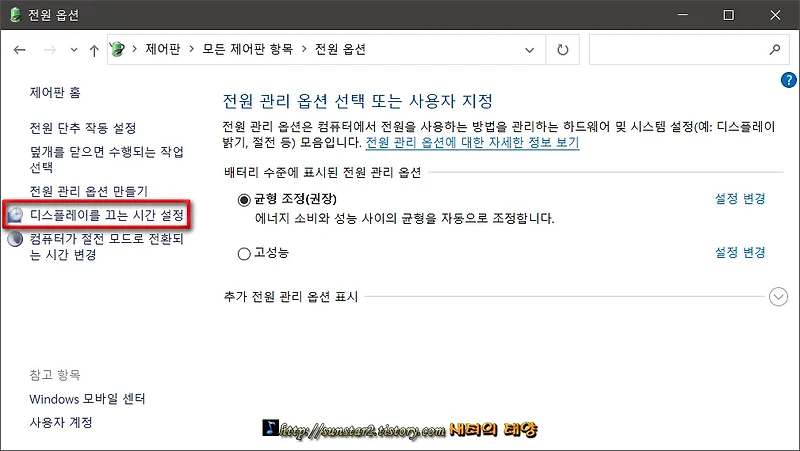The width and height of the screenshot is (800, 451).
Task: Click the battery icon in the title bar
Action: 15,15
